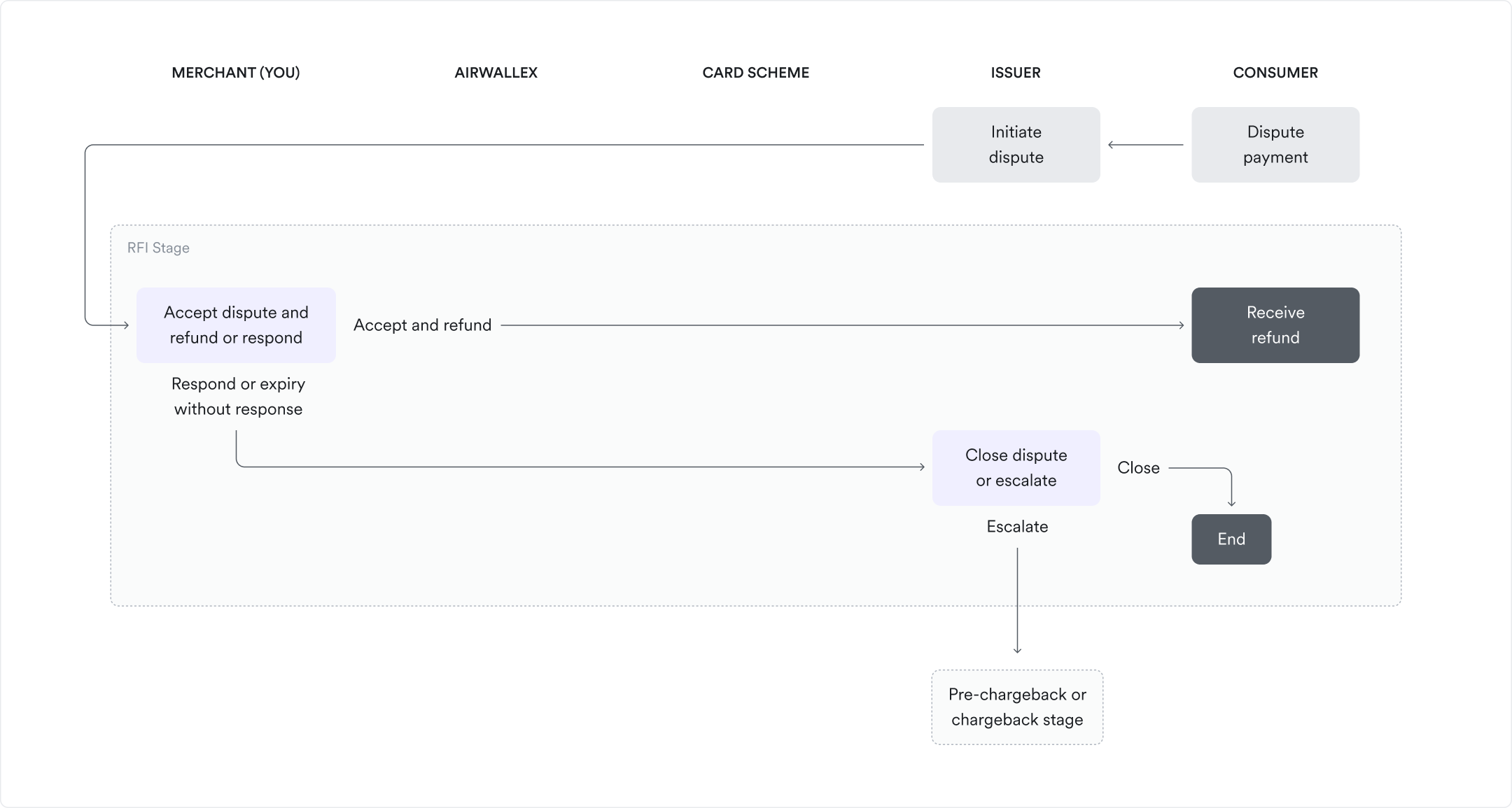Select the Accept dispute and refund or respond box
Screen dimensions: 1512x808
236,325
